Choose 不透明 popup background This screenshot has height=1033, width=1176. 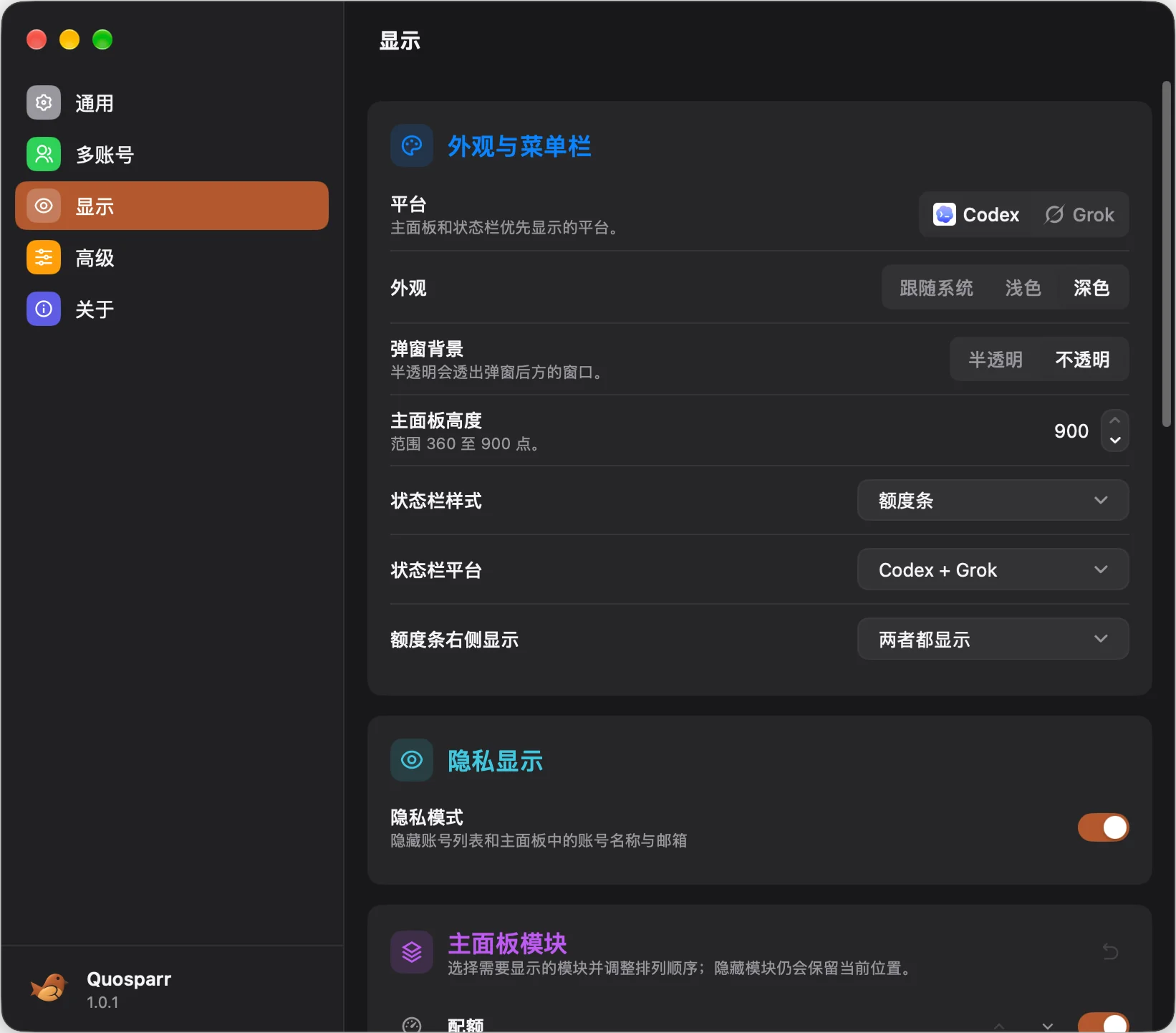[x=1082, y=360]
